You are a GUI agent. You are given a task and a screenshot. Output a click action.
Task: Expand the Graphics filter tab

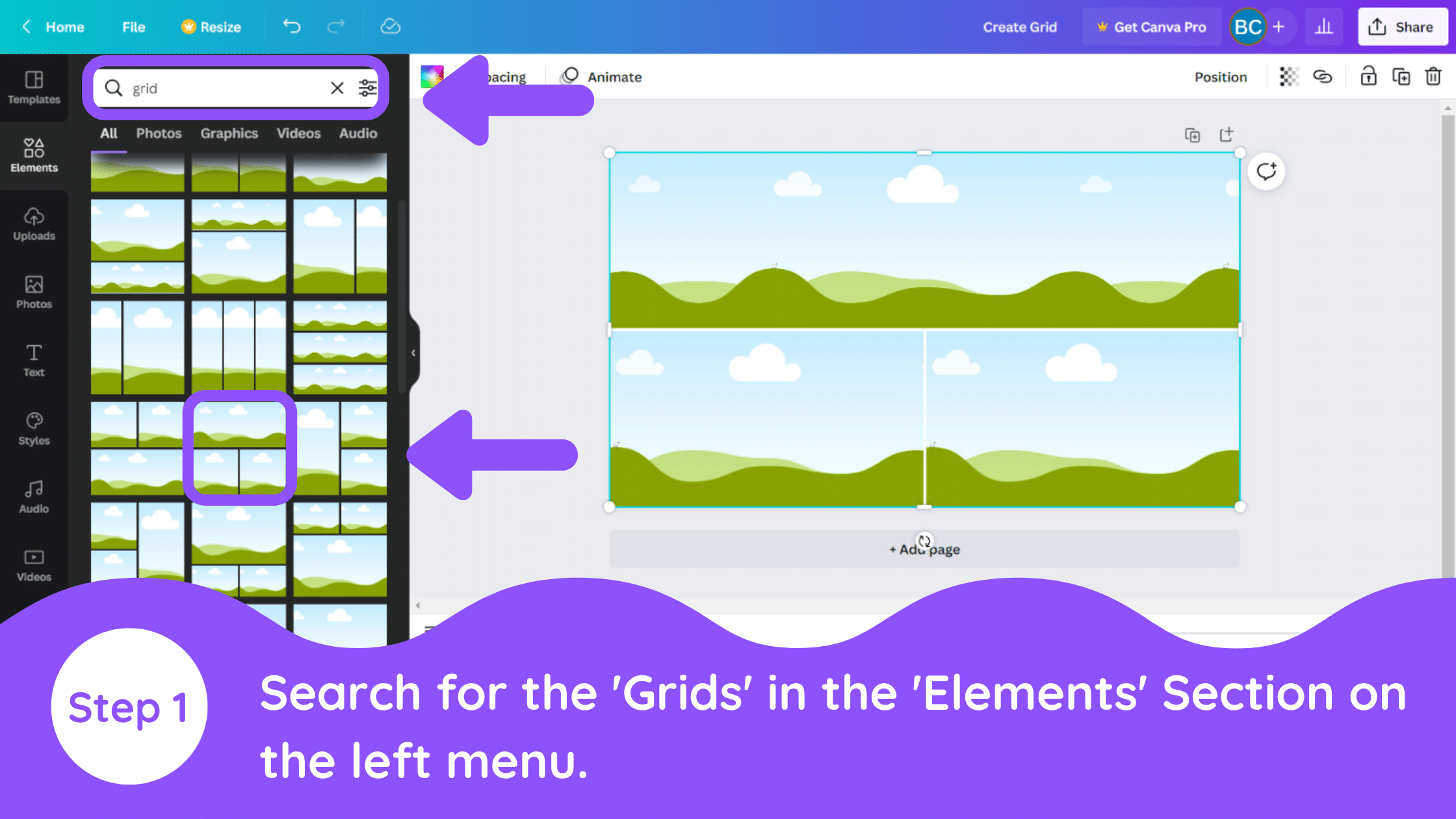tap(229, 133)
